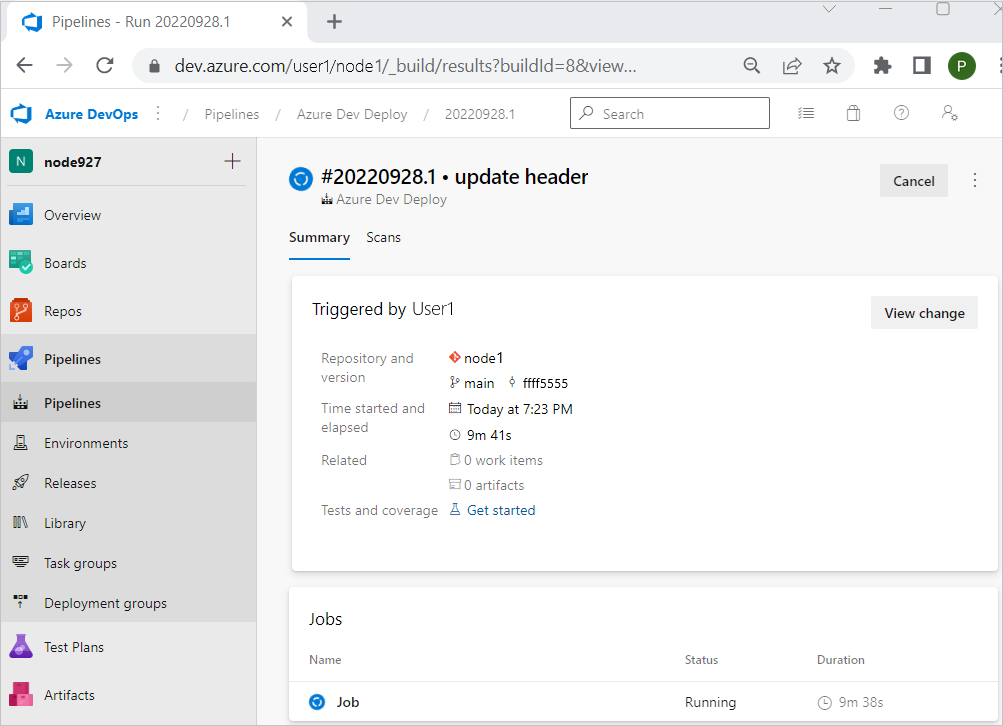Expand the node927 project options with ellipsis
The width and height of the screenshot is (1003, 726).
[157, 113]
